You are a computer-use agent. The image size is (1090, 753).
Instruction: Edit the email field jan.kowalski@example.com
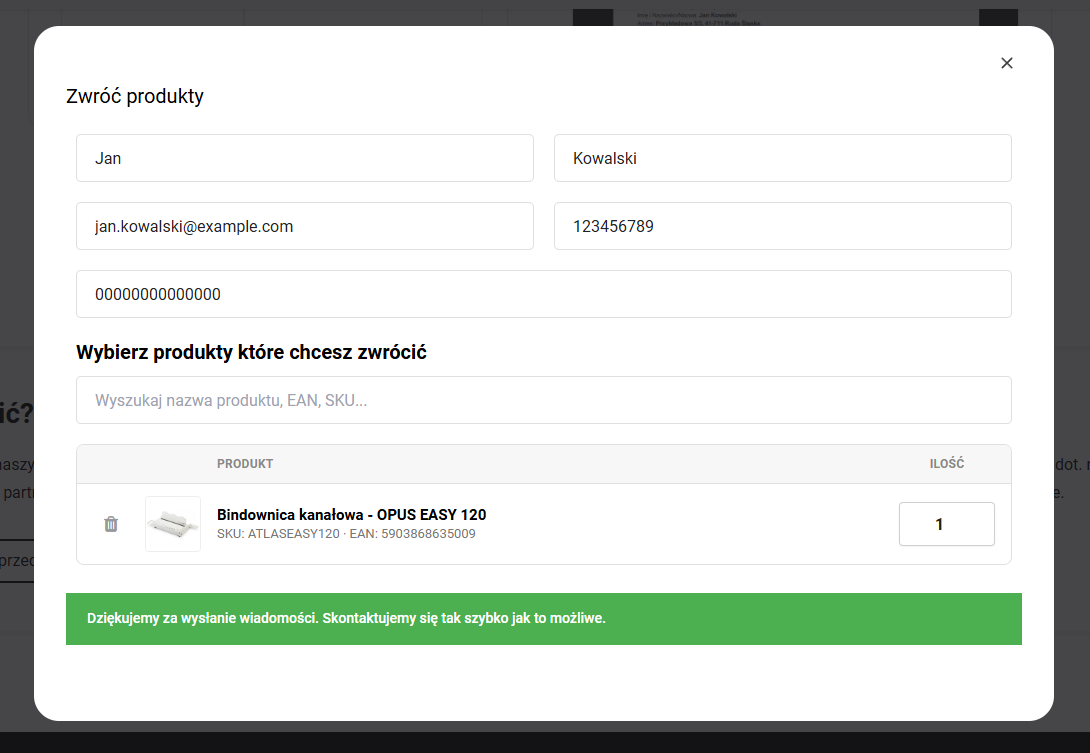[304, 226]
